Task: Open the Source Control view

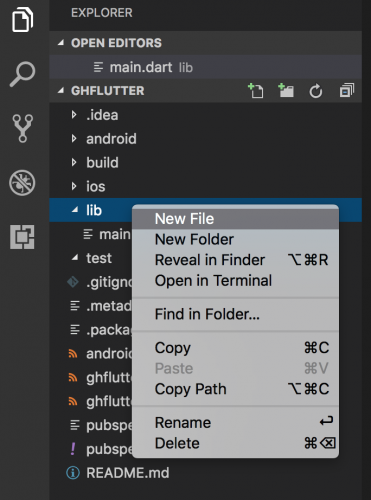Action: [23, 128]
